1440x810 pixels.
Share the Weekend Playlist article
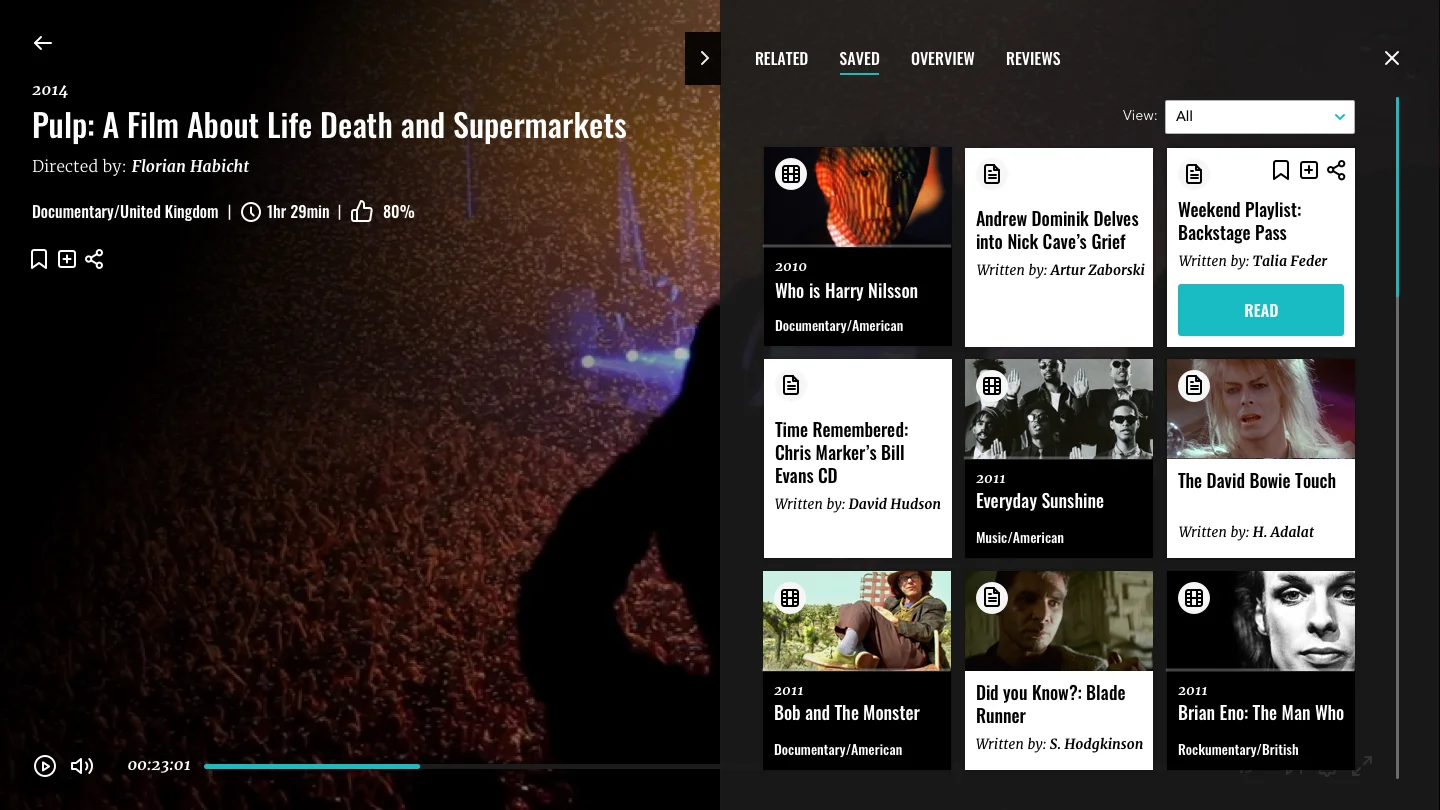point(1336,170)
